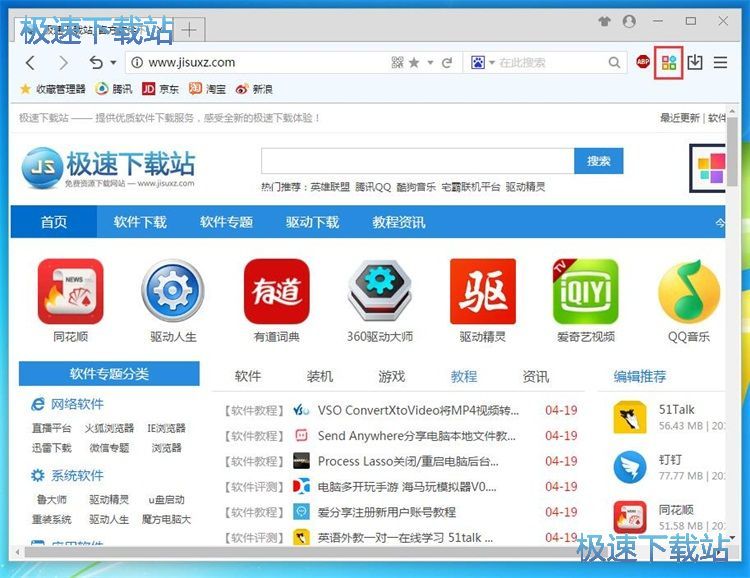Viewport: 750px width, 578px height.
Task: Open 淘宝 bookmark
Action: click(207, 89)
